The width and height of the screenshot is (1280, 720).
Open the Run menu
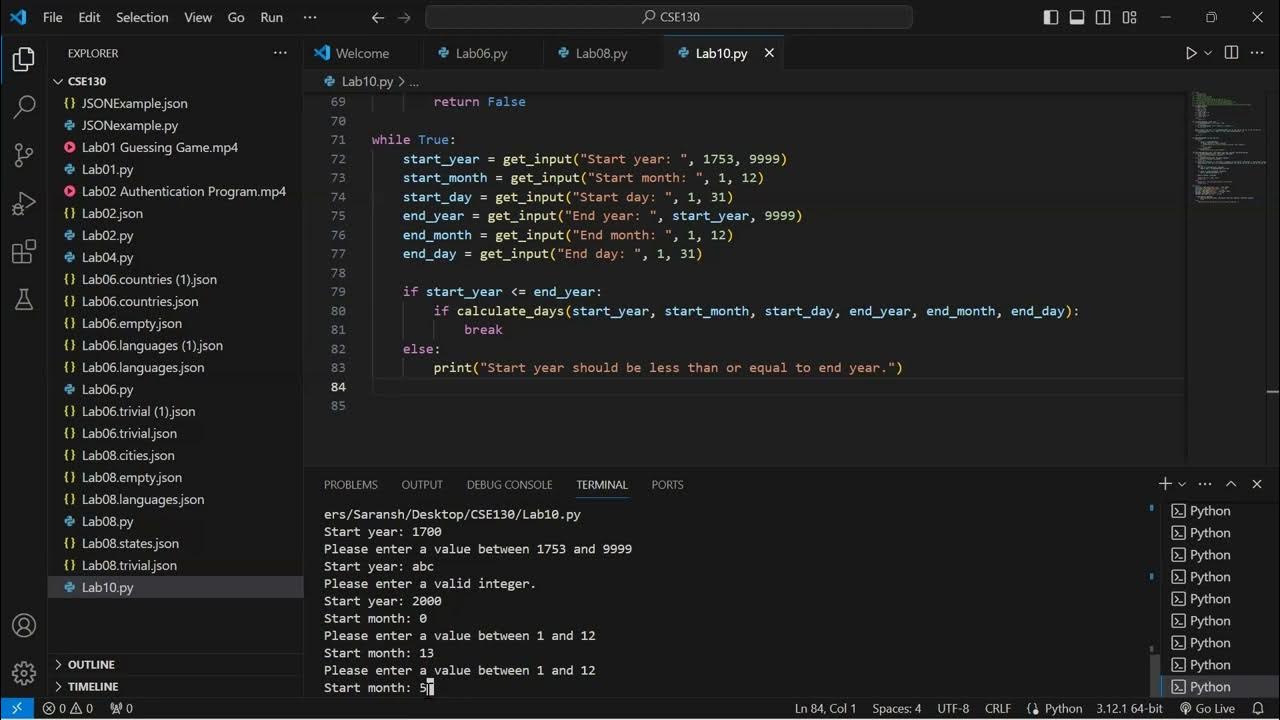pyautogui.click(x=271, y=17)
